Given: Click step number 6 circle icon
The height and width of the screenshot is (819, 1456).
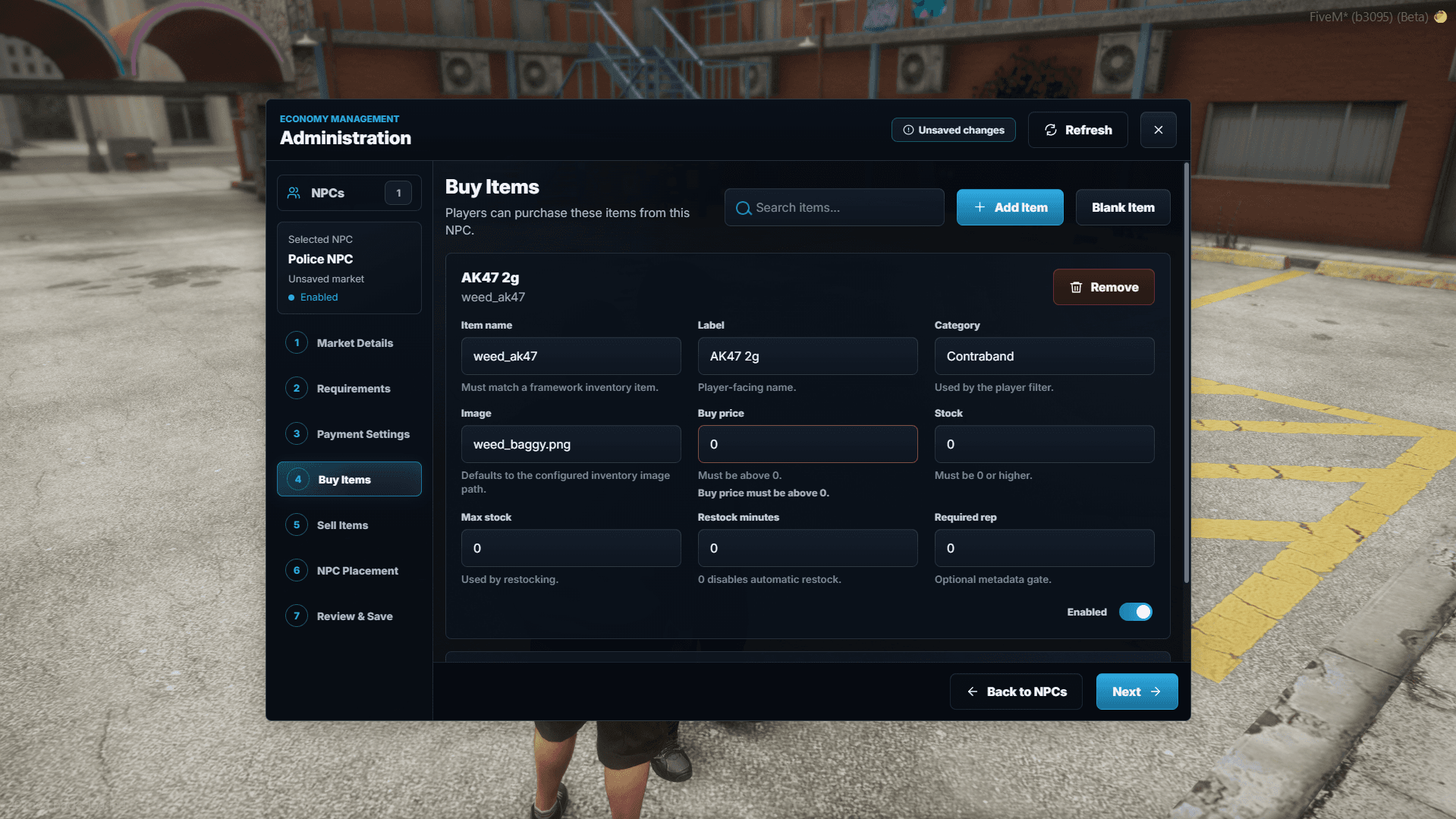Looking at the screenshot, I should (x=297, y=570).
